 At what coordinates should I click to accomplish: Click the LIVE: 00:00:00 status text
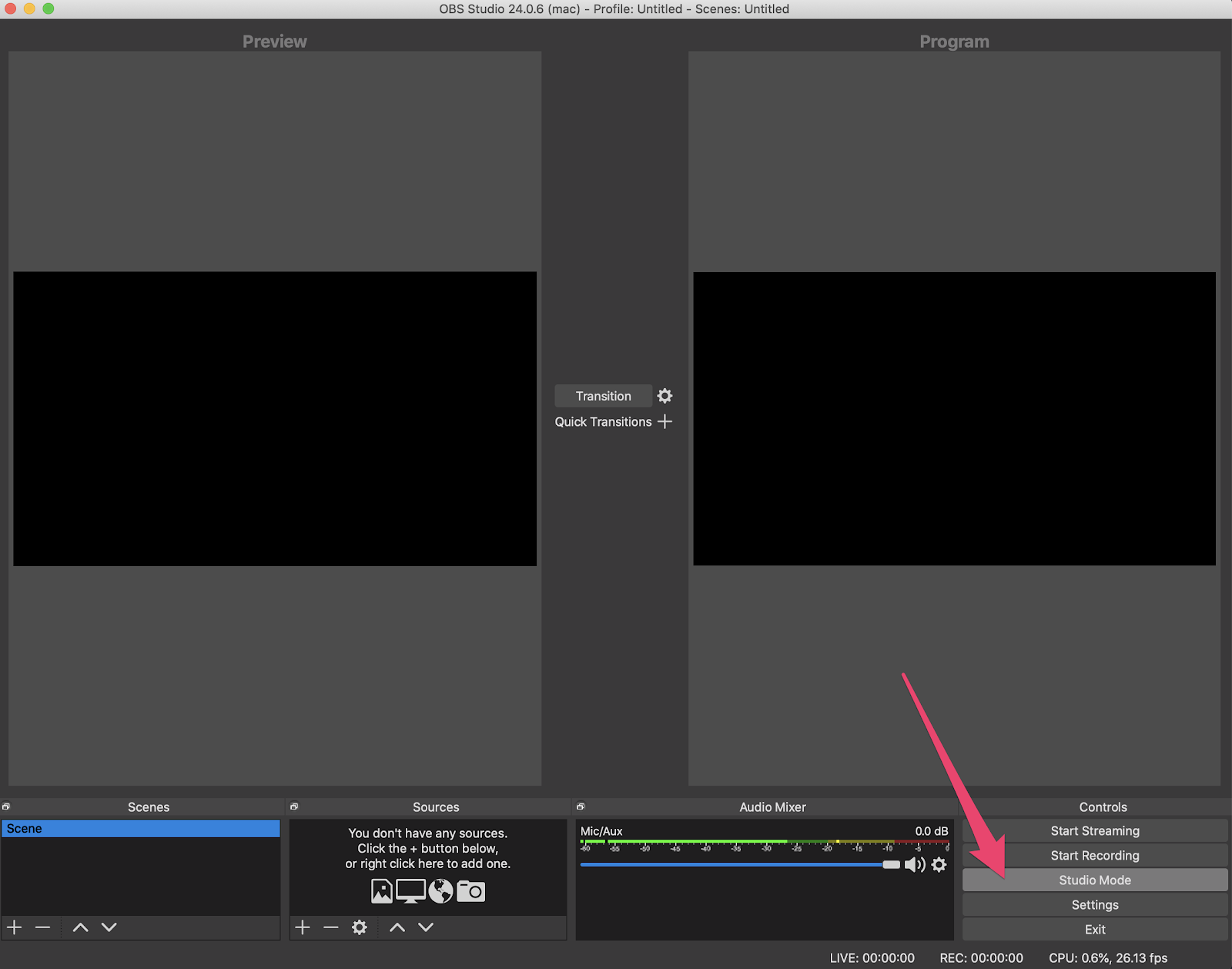(872, 958)
